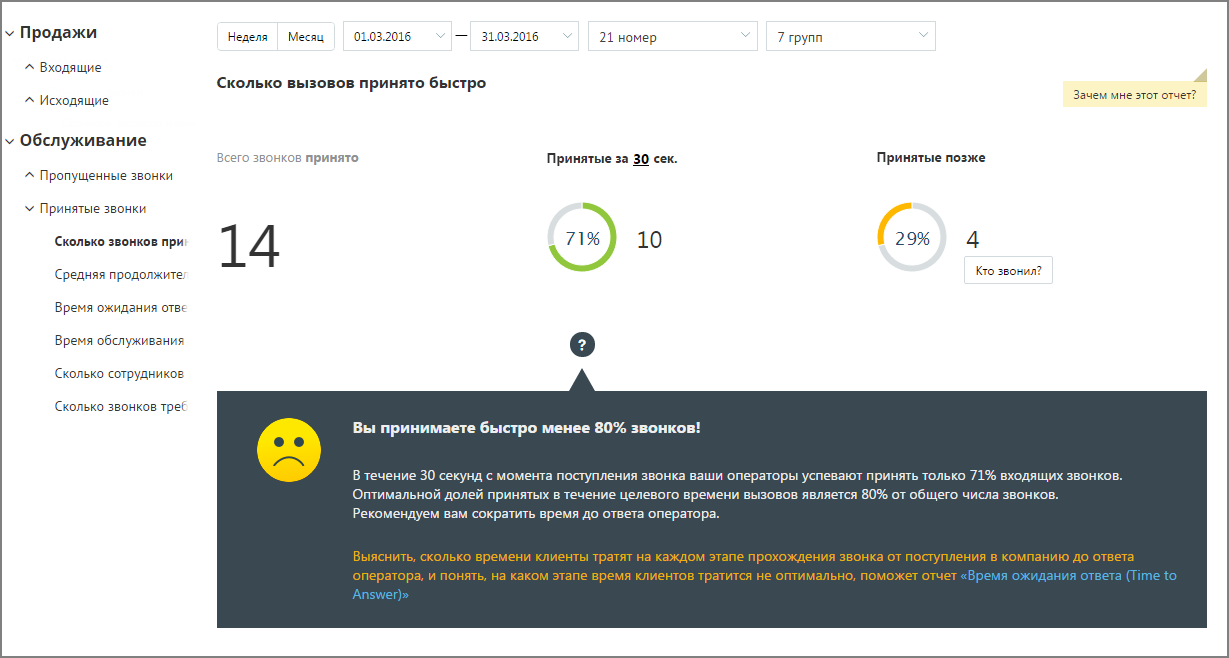Screen dimensions: 1229x658
Task: Collapse the Продажи section chevron
Action: point(10,33)
